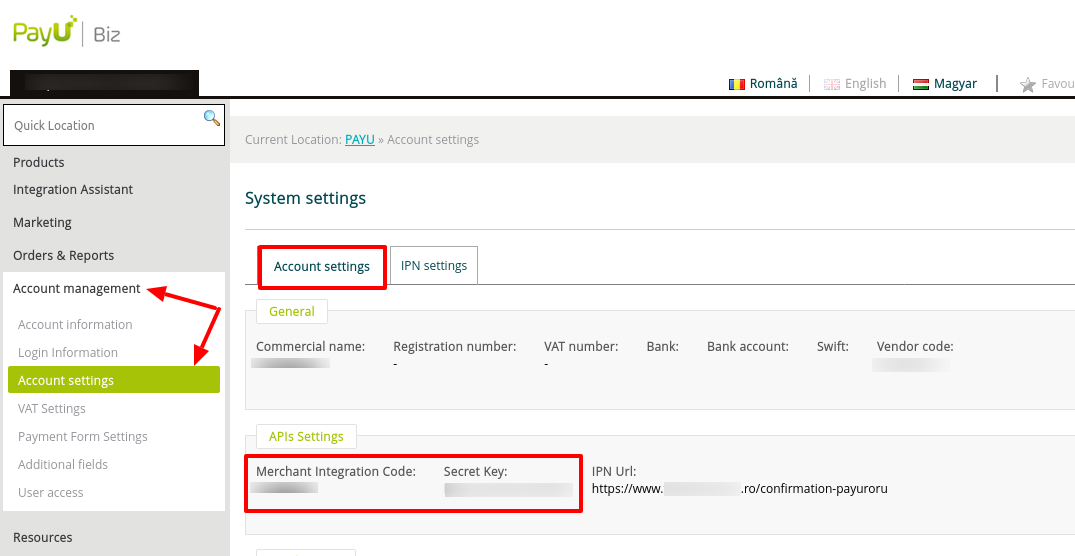Expand the Products menu section
This screenshot has height=556, width=1075.
[39, 162]
